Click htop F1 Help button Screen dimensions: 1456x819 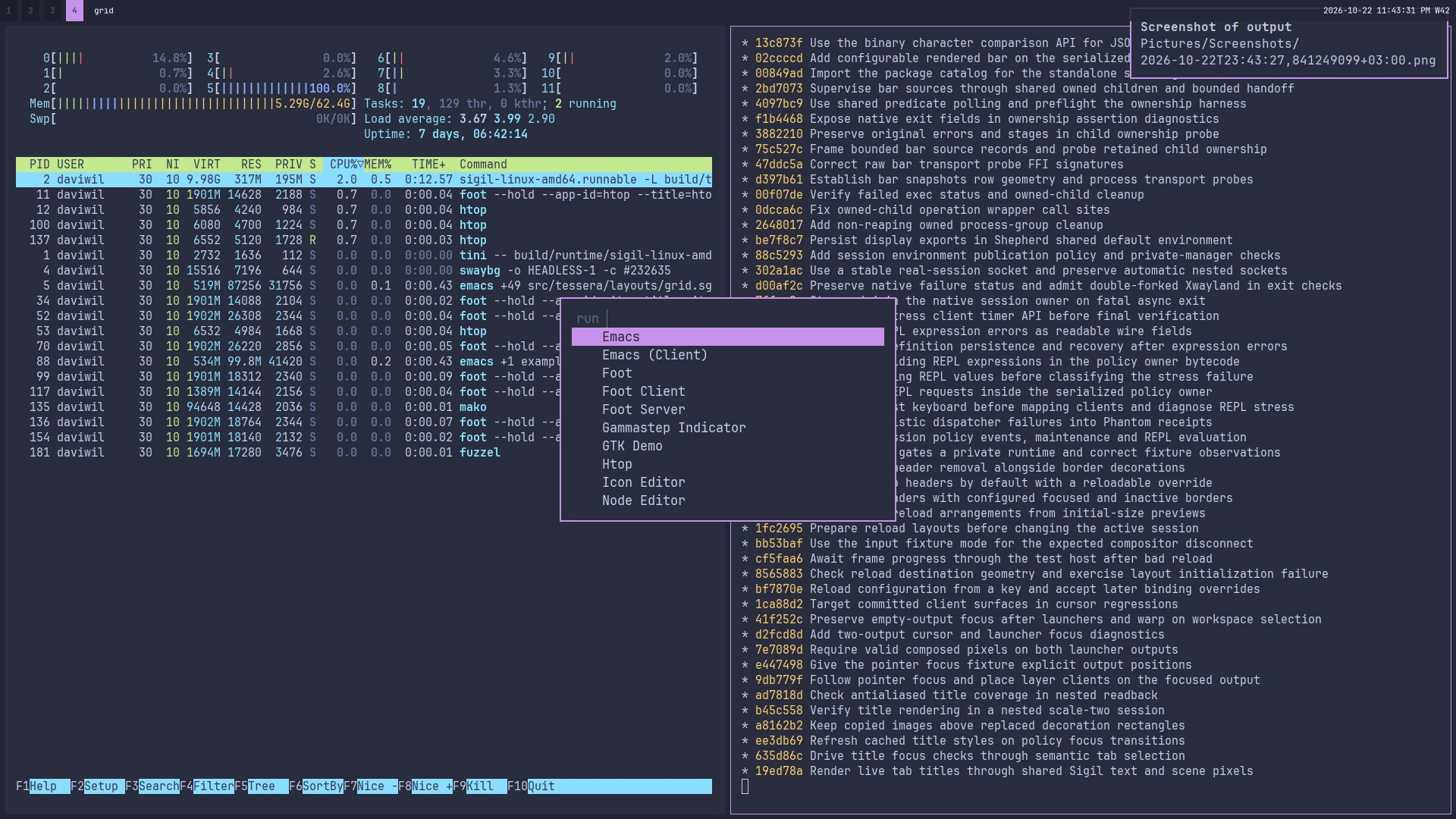(43, 786)
